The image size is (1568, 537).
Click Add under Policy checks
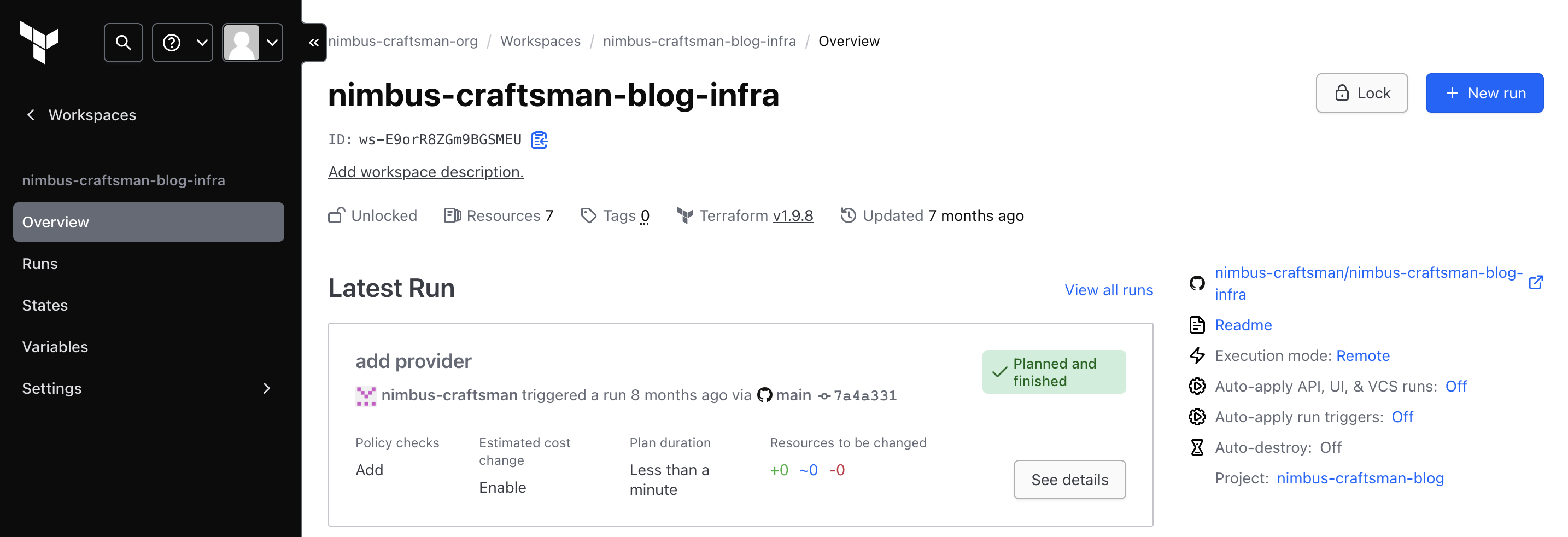click(370, 471)
